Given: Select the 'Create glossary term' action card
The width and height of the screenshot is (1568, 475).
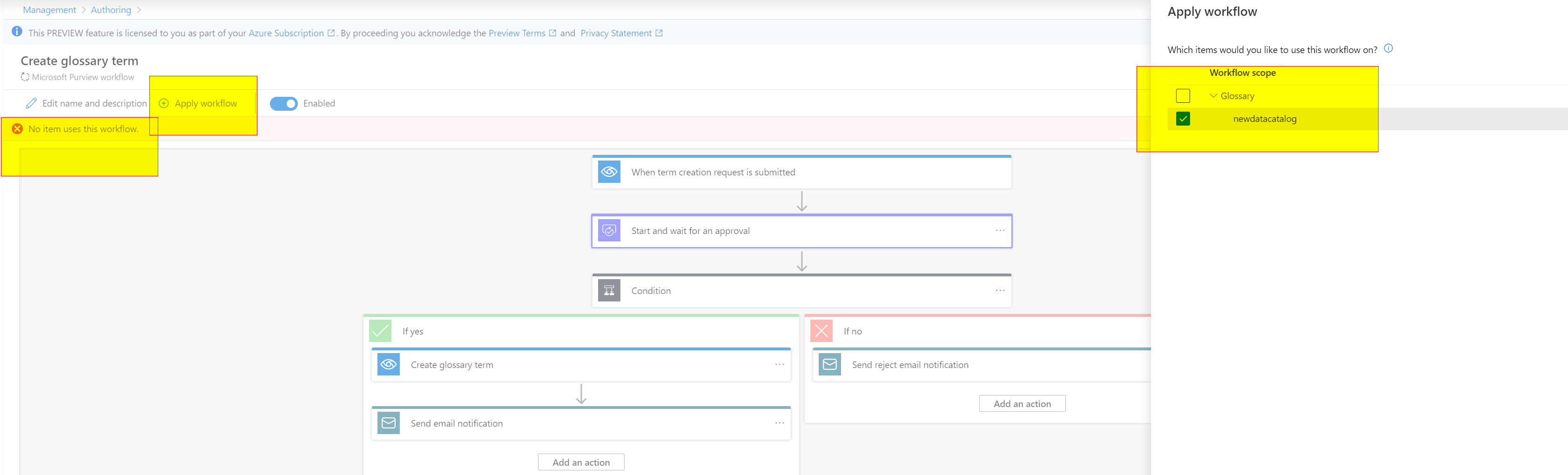Looking at the screenshot, I should click(x=581, y=364).
